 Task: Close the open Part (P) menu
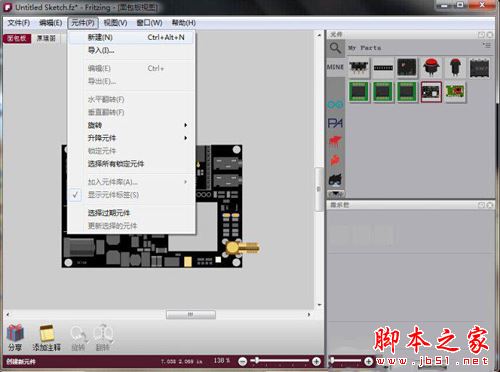83,23
